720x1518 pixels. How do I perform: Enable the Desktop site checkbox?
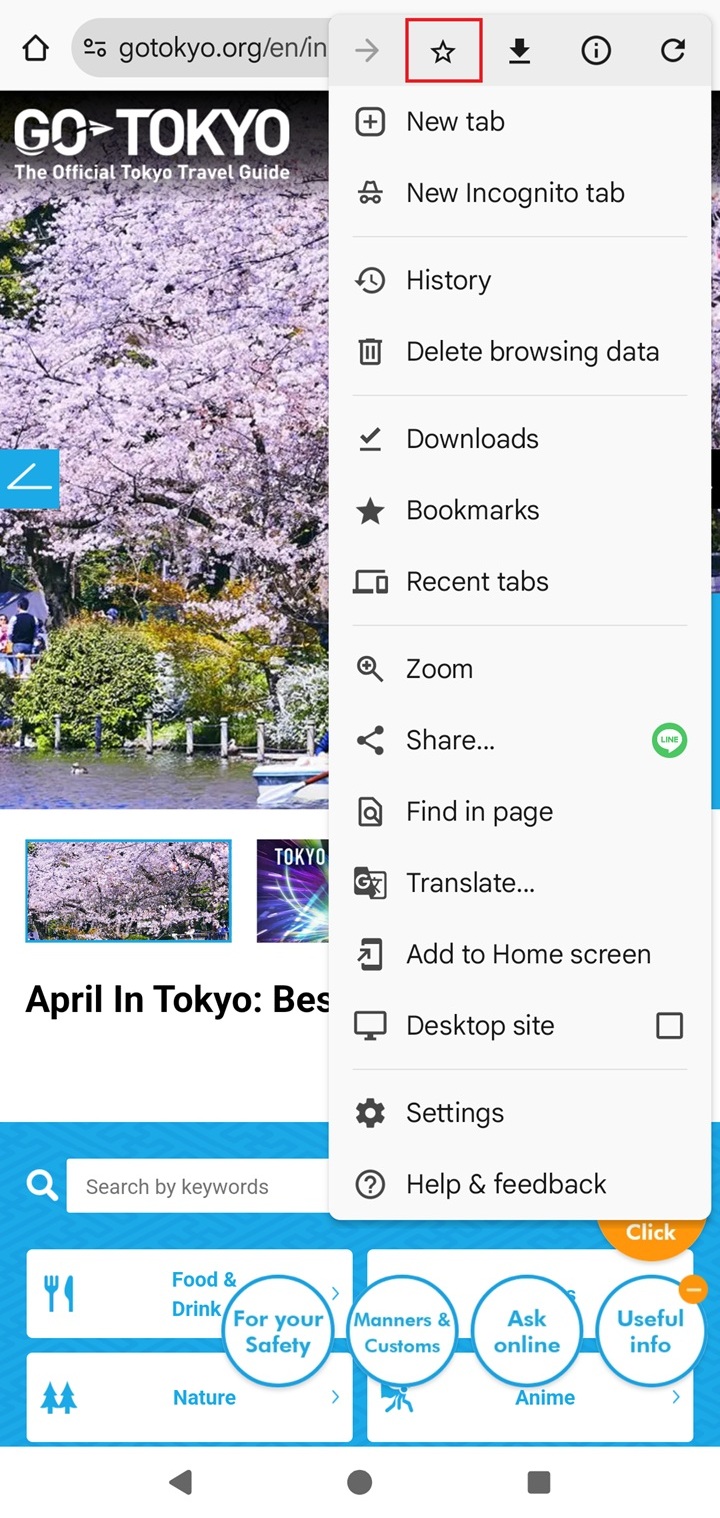click(669, 1026)
